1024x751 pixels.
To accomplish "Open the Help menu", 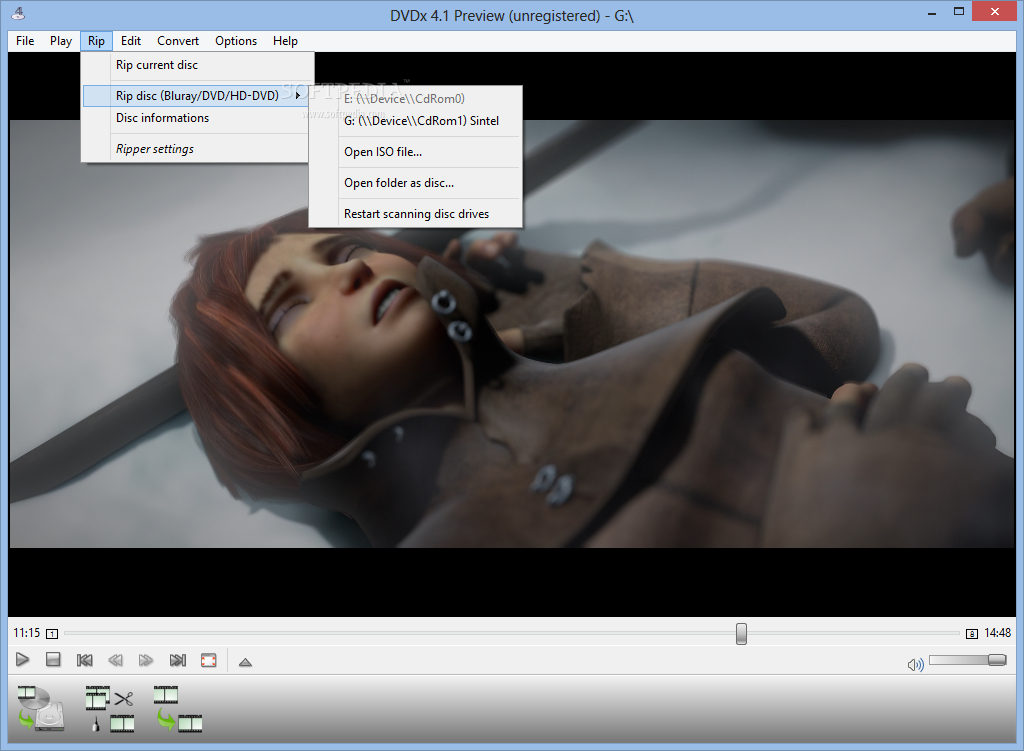I will (285, 40).
